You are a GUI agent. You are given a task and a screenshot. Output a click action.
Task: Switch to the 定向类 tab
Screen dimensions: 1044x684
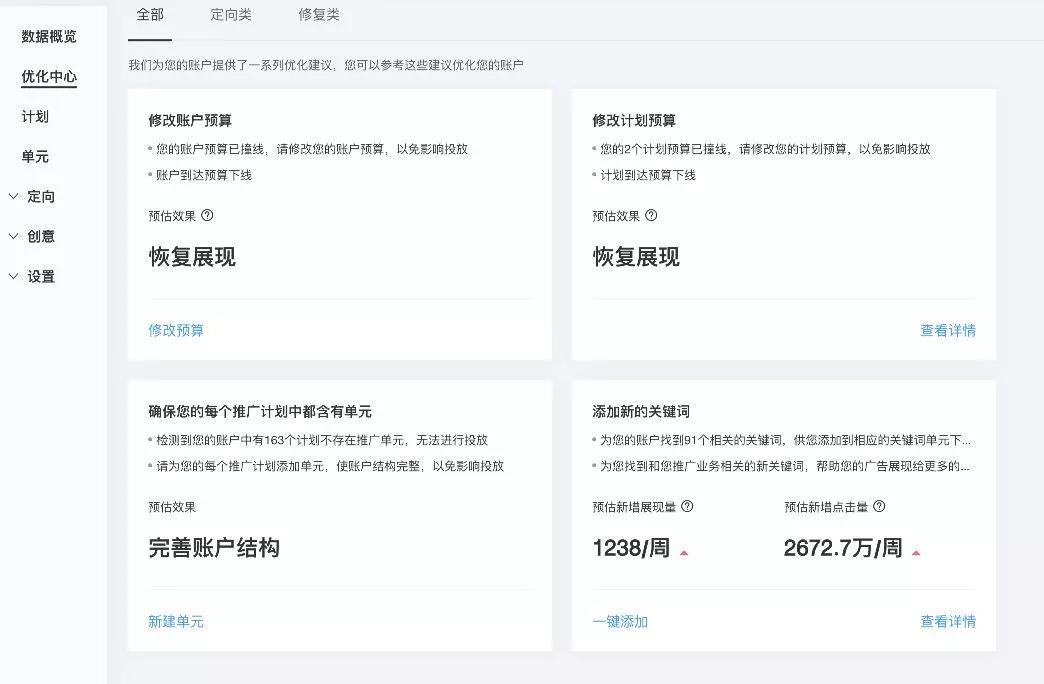pyautogui.click(x=231, y=15)
